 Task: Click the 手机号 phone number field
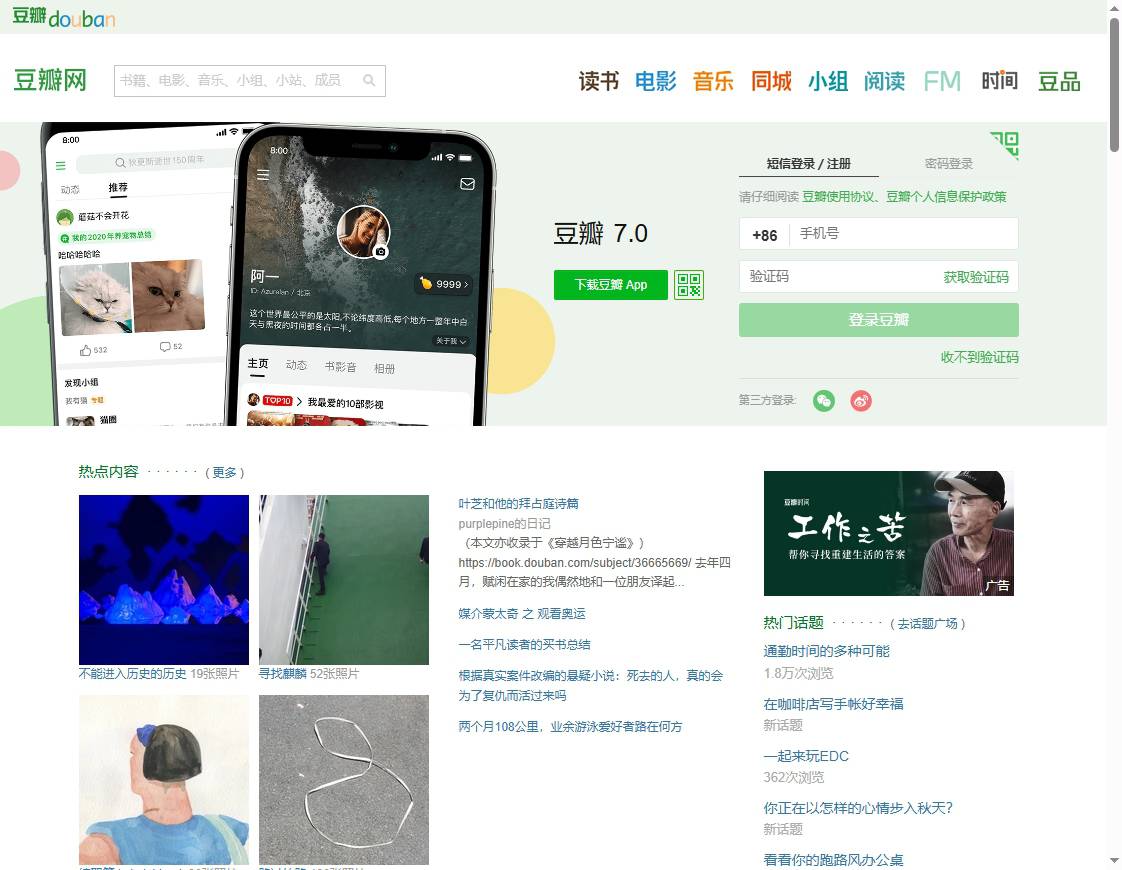(903, 234)
